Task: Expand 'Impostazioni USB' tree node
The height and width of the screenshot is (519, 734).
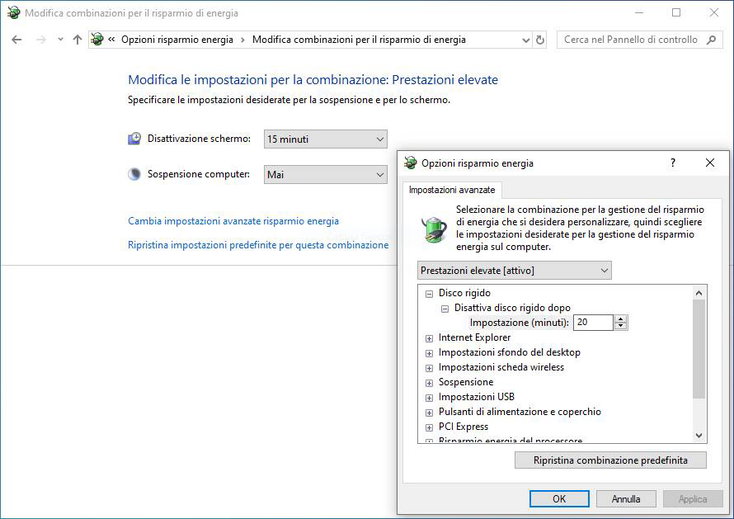Action: pyautogui.click(x=429, y=398)
